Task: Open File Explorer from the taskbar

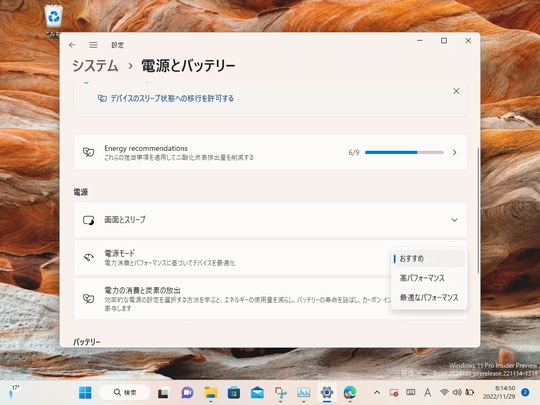Action: click(210, 392)
